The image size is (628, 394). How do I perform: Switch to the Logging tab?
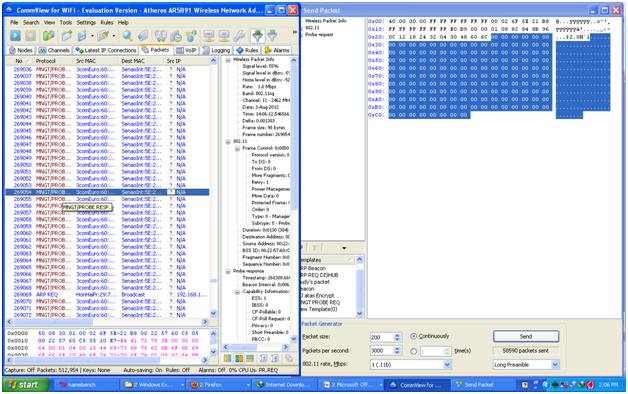click(217, 50)
